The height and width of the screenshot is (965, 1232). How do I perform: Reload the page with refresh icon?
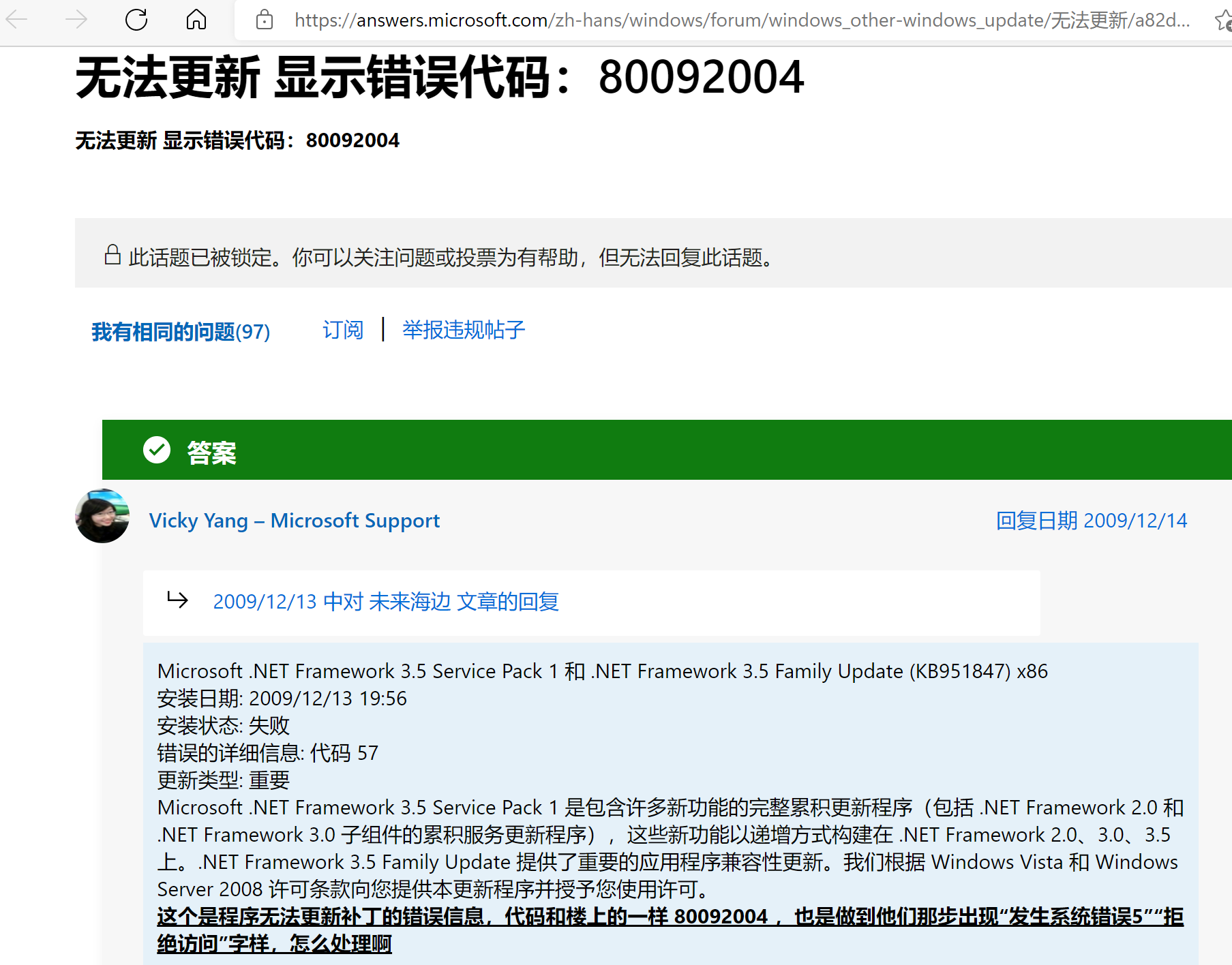tap(136, 19)
